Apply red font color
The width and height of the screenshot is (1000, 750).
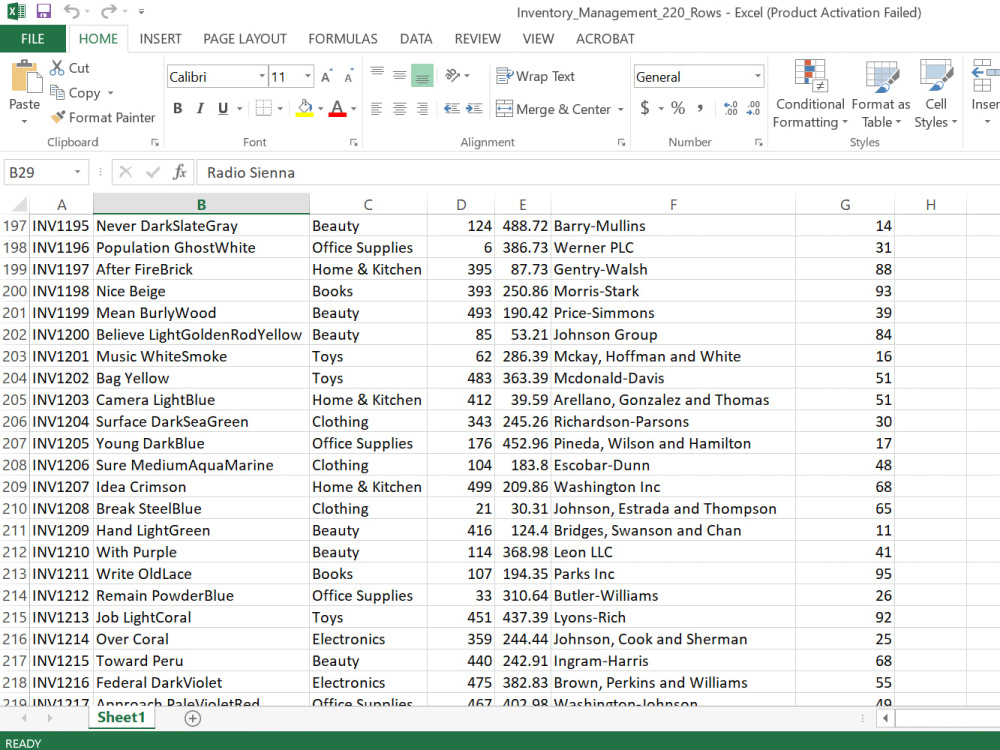(337, 108)
